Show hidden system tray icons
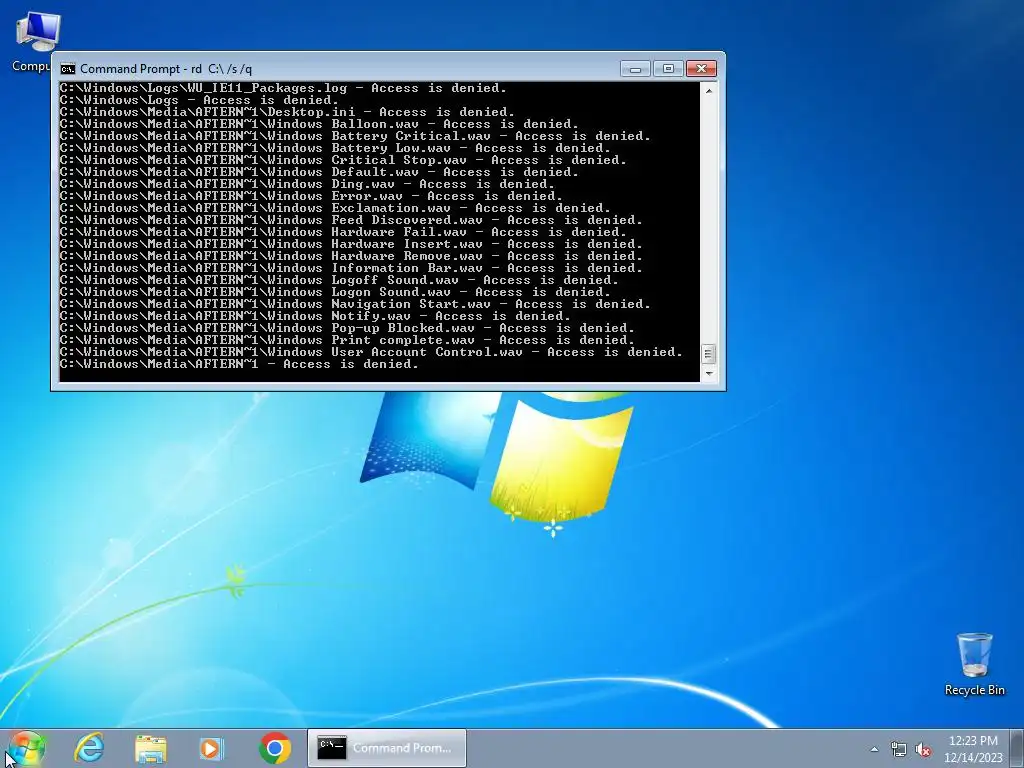This screenshot has width=1024, height=768. click(874, 749)
